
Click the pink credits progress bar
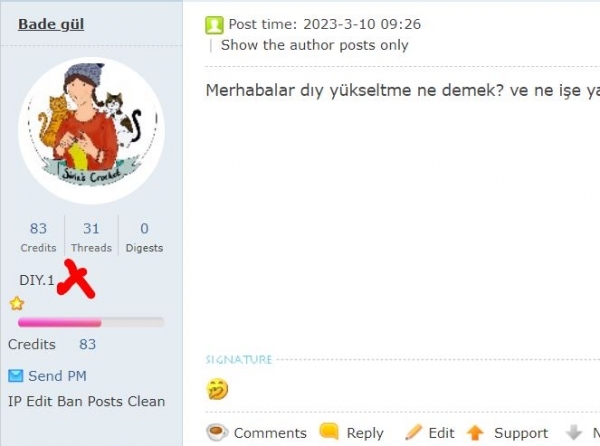(91, 323)
